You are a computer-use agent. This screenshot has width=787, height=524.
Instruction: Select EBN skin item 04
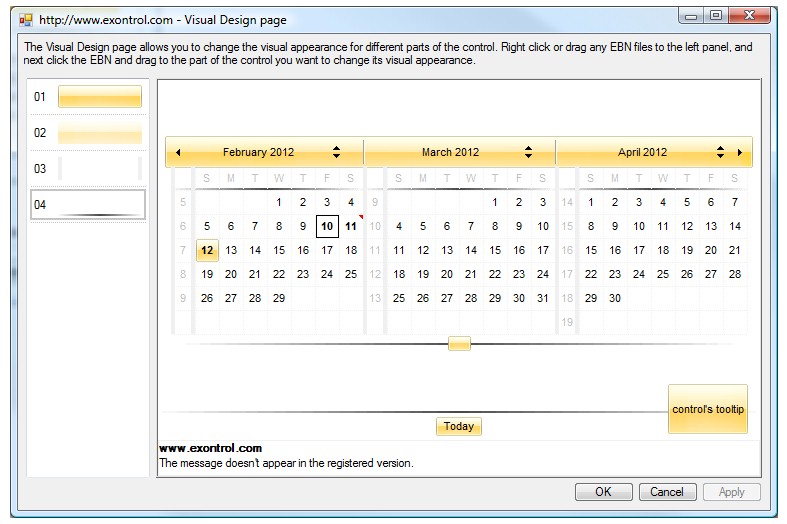pyautogui.click(x=87, y=205)
